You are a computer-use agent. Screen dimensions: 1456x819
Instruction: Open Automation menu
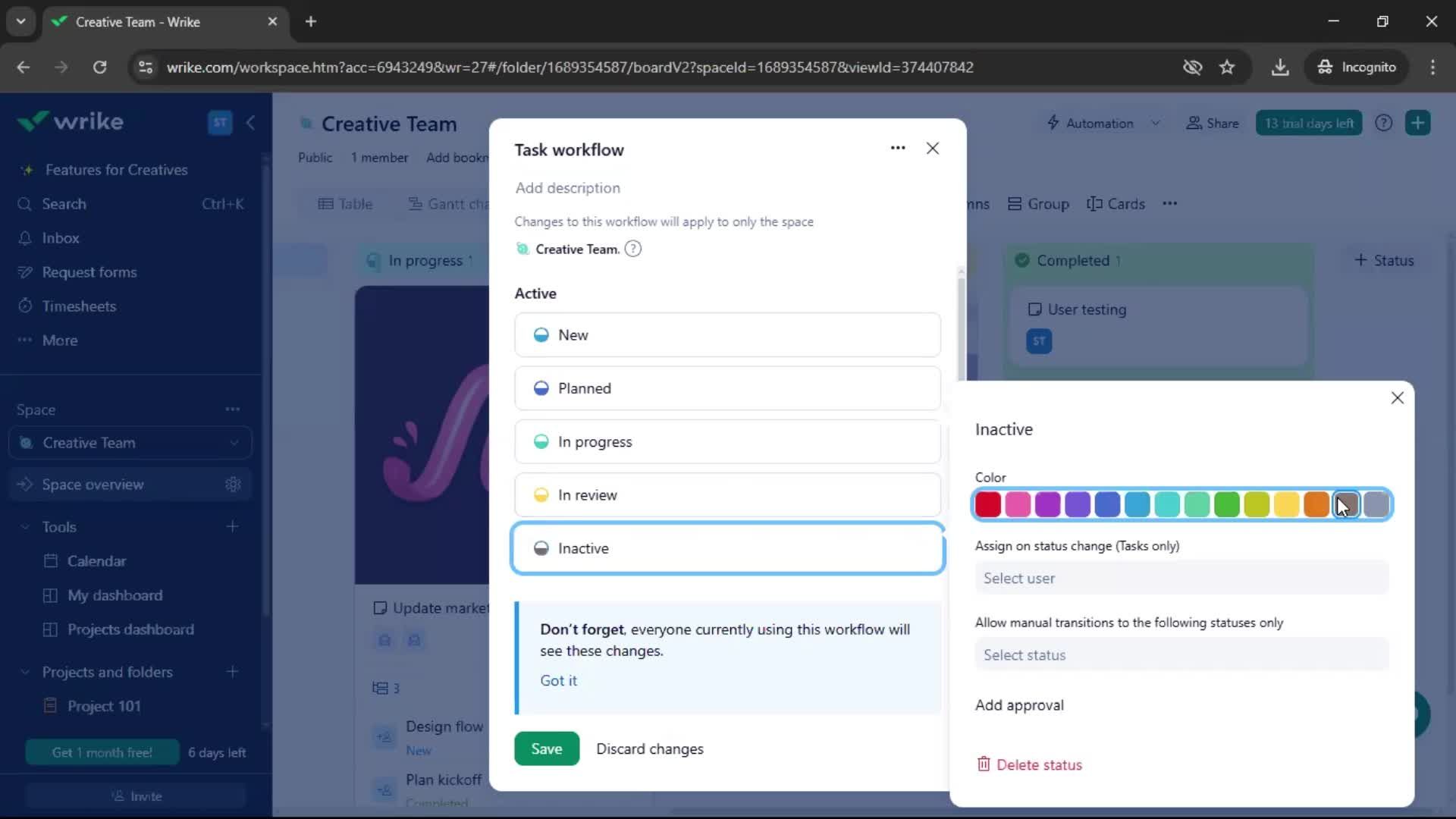point(1102,123)
